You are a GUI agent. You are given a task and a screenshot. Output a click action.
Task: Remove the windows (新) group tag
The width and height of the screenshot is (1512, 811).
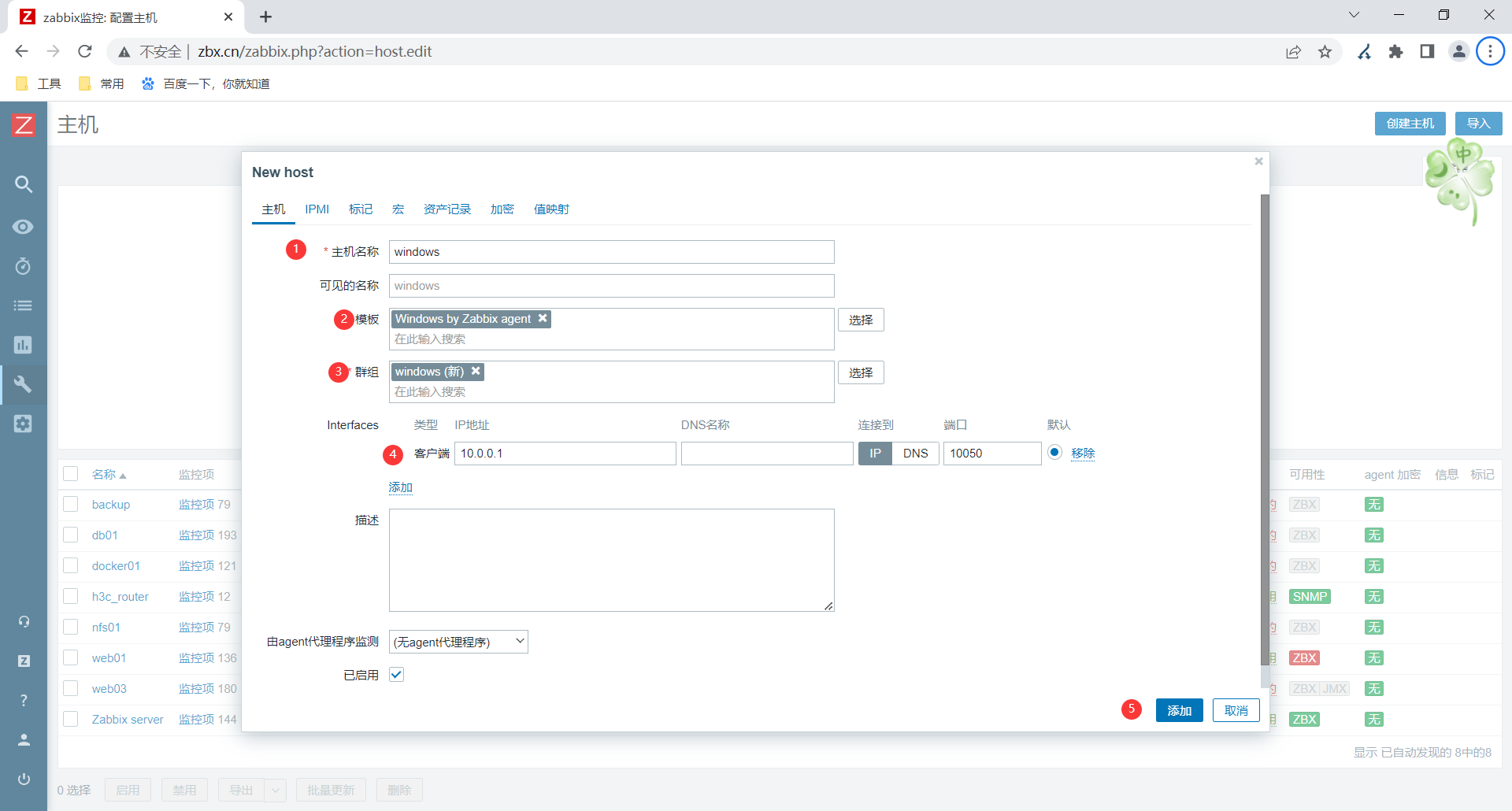(476, 371)
